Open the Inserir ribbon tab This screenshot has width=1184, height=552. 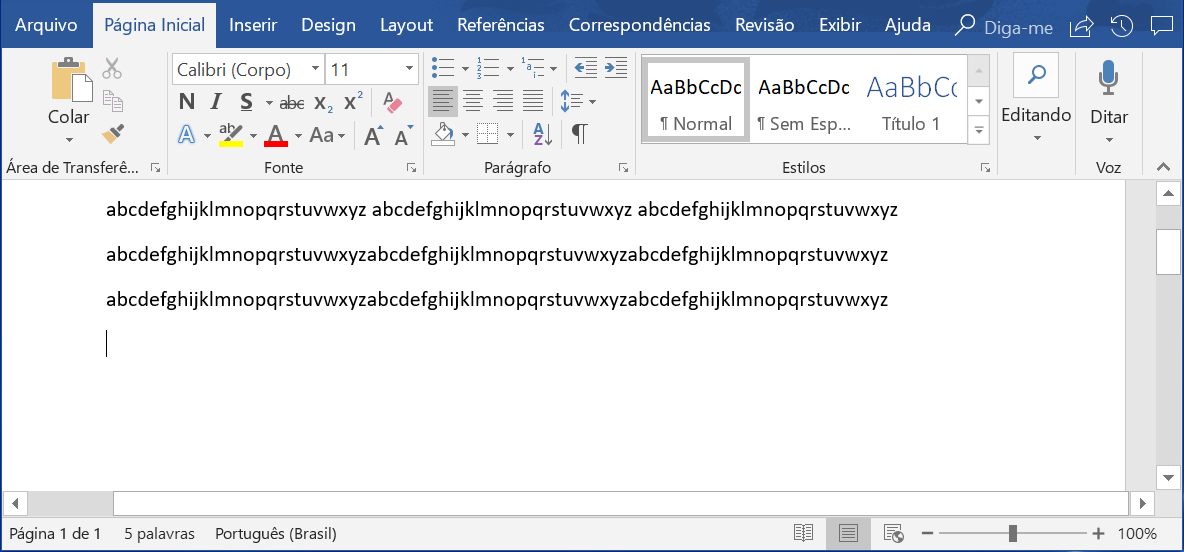pyautogui.click(x=253, y=25)
